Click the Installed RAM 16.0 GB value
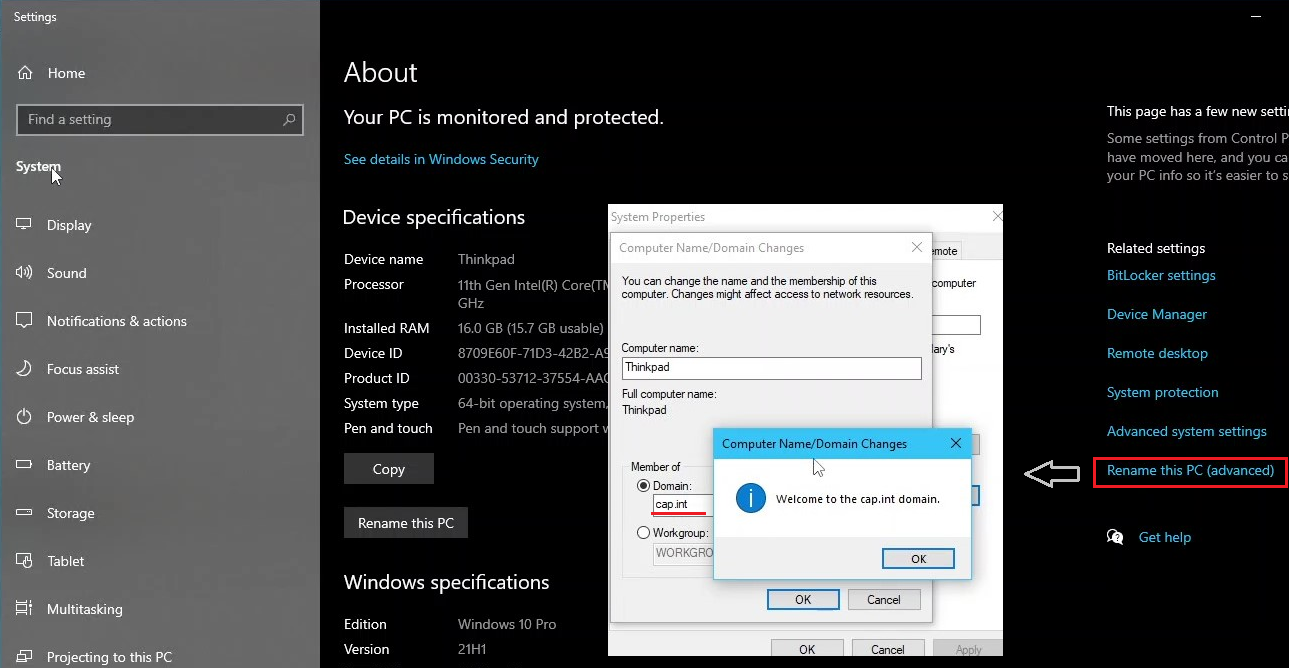 531,328
